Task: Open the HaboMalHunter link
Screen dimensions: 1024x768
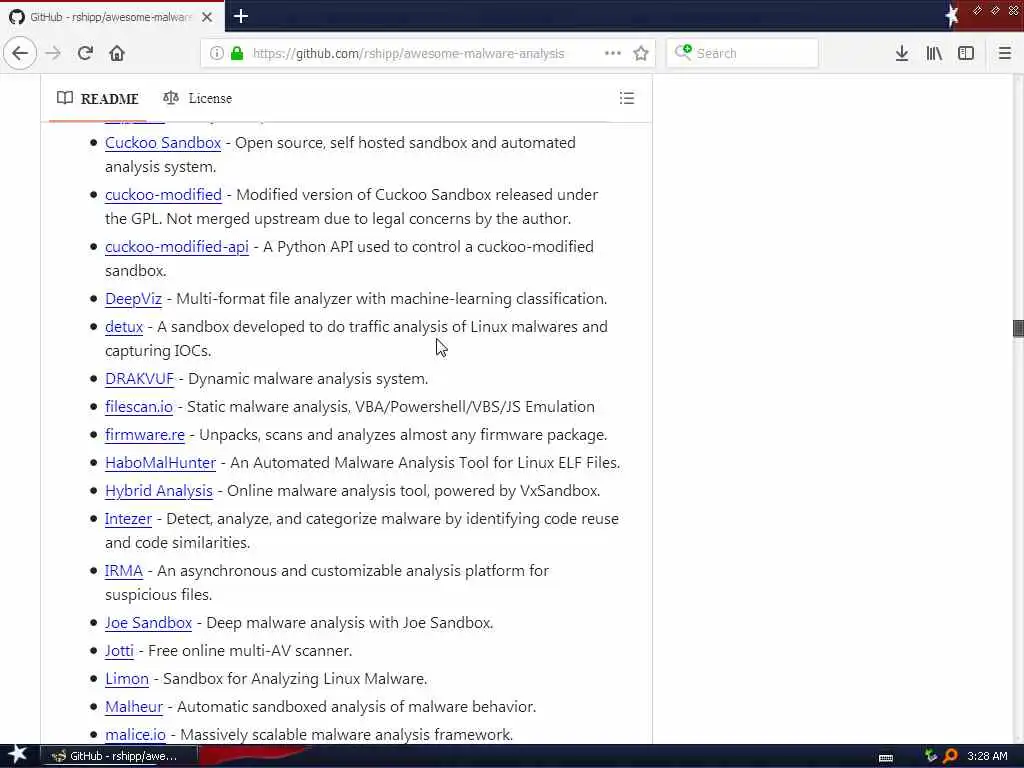Action: pyautogui.click(x=161, y=463)
